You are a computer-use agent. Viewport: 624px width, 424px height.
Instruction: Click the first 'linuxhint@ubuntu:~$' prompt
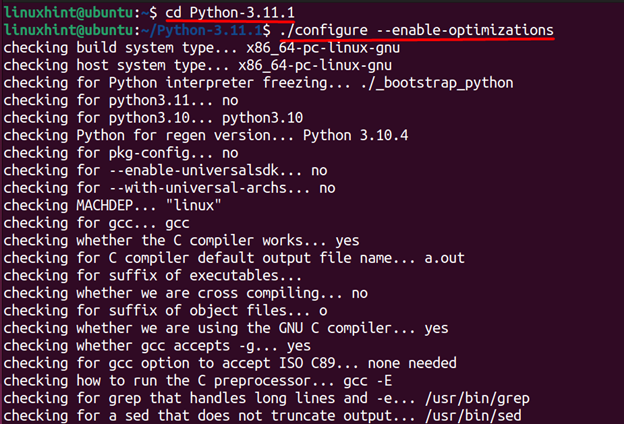point(80,13)
